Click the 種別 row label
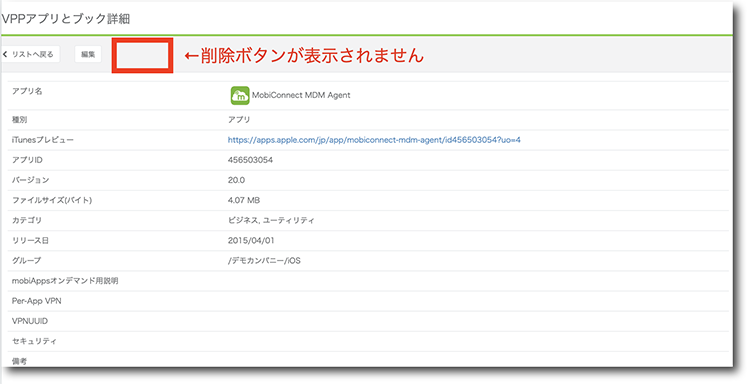Screen dimensions: 750x384 pos(20,120)
